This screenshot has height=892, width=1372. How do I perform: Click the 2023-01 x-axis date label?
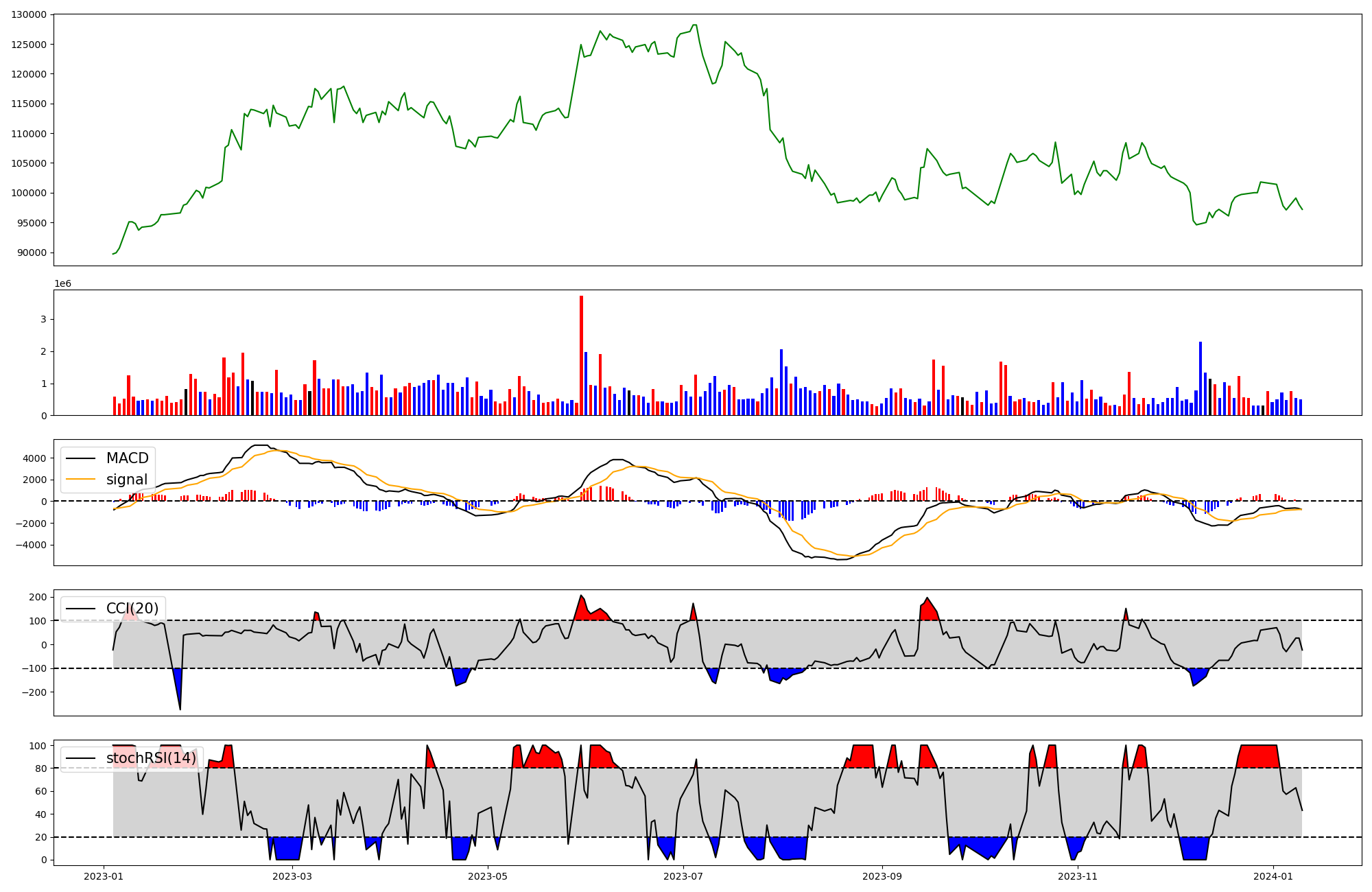pyautogui.click(x=104, y=876)
